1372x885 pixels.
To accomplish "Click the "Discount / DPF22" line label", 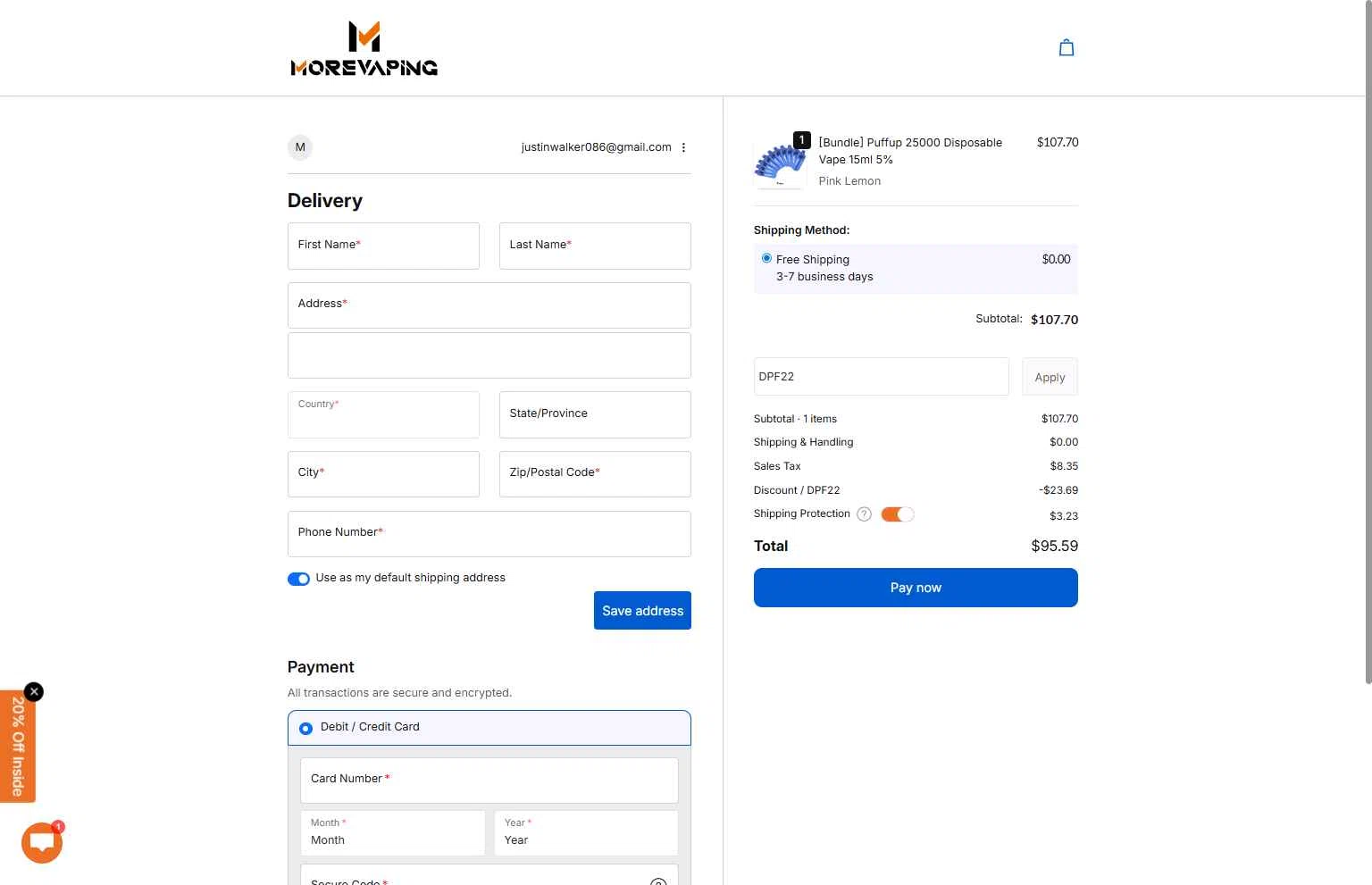I will [x=797, y=490].
